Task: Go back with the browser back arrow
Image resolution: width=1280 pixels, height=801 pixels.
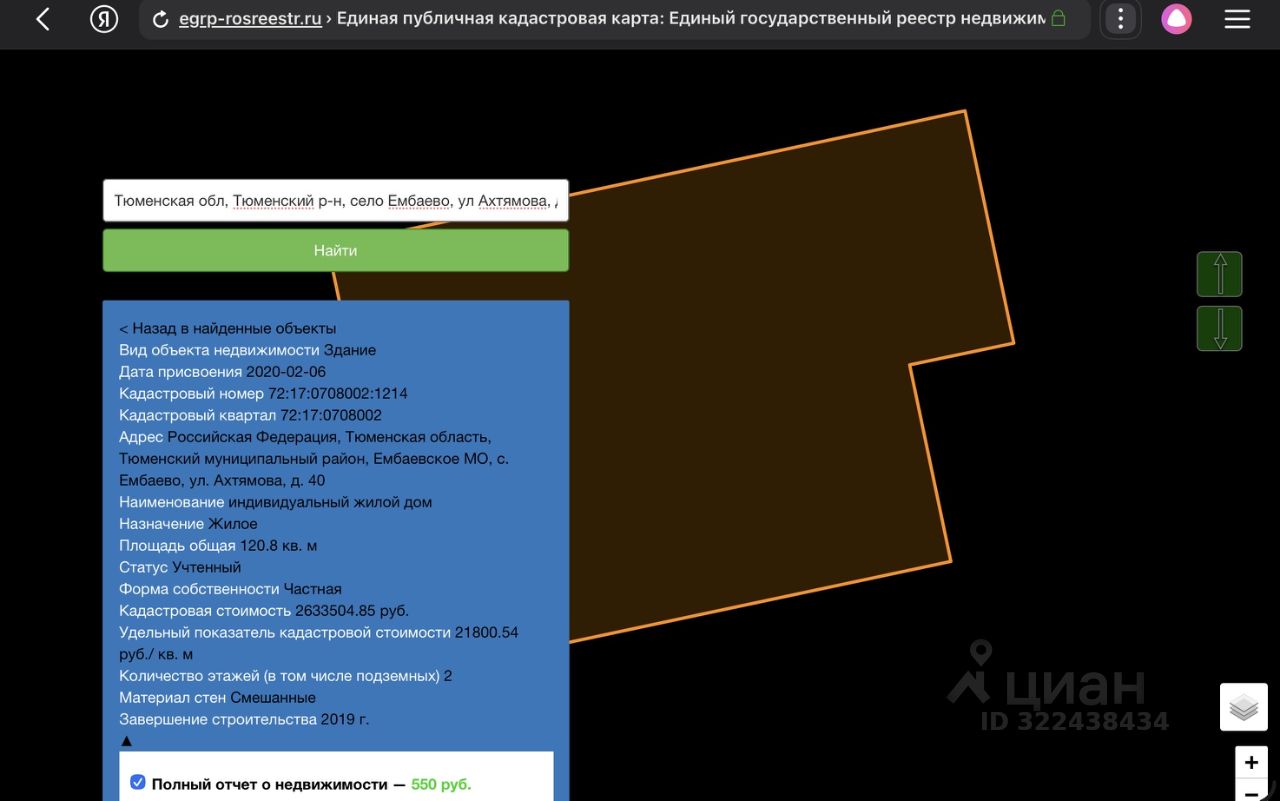Action: 42,19
